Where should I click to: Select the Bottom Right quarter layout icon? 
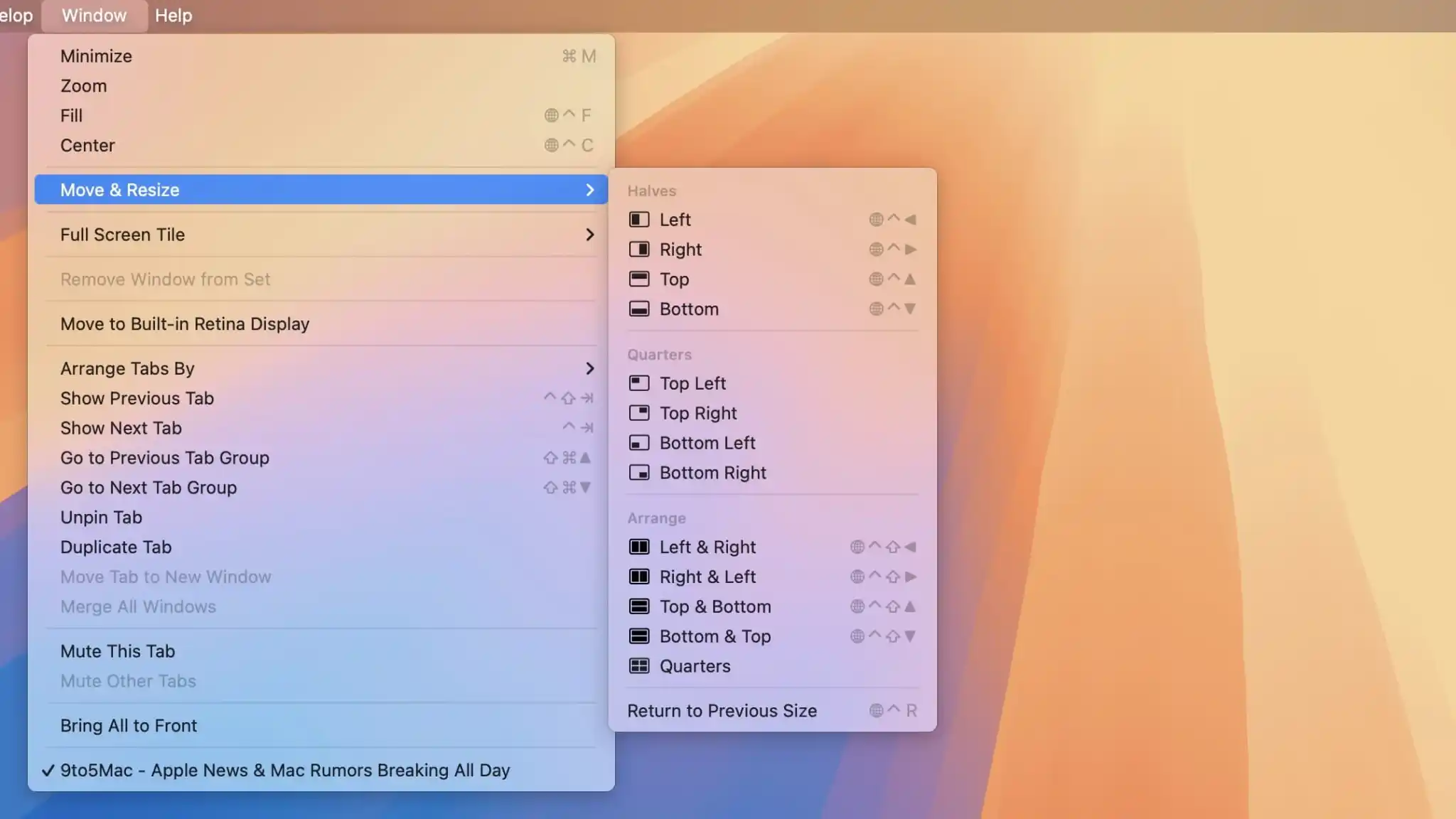click(639, 472)
